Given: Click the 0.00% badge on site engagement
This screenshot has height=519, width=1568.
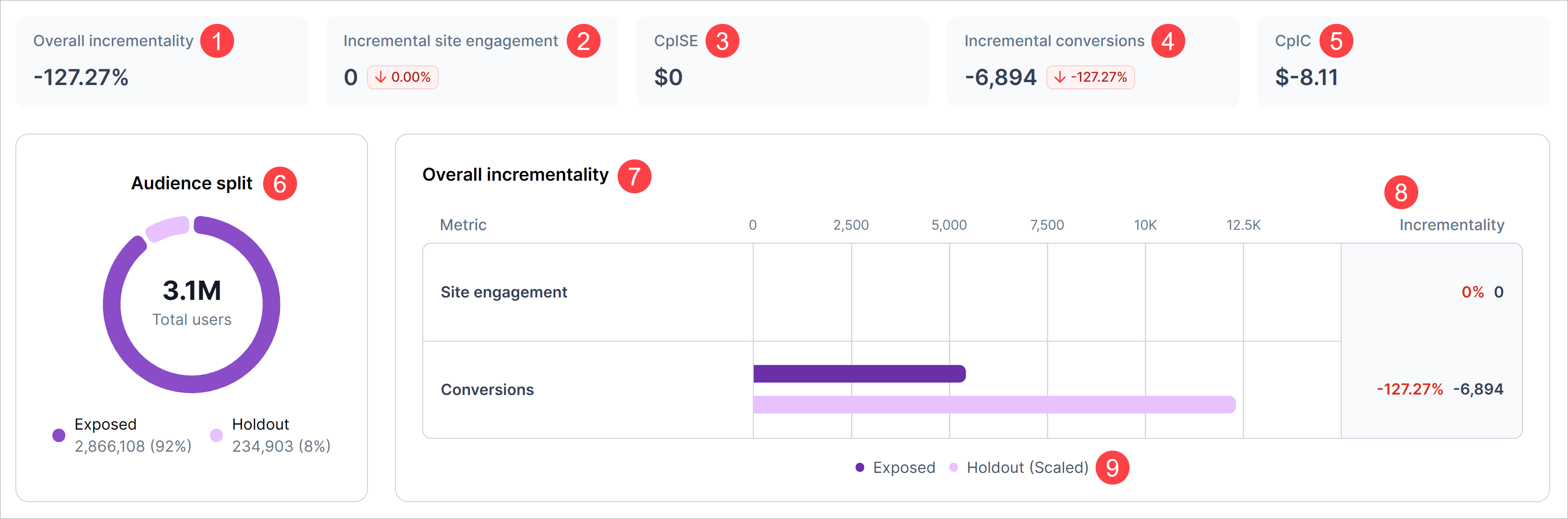Looking at the screenshot, I should [403, 77].
